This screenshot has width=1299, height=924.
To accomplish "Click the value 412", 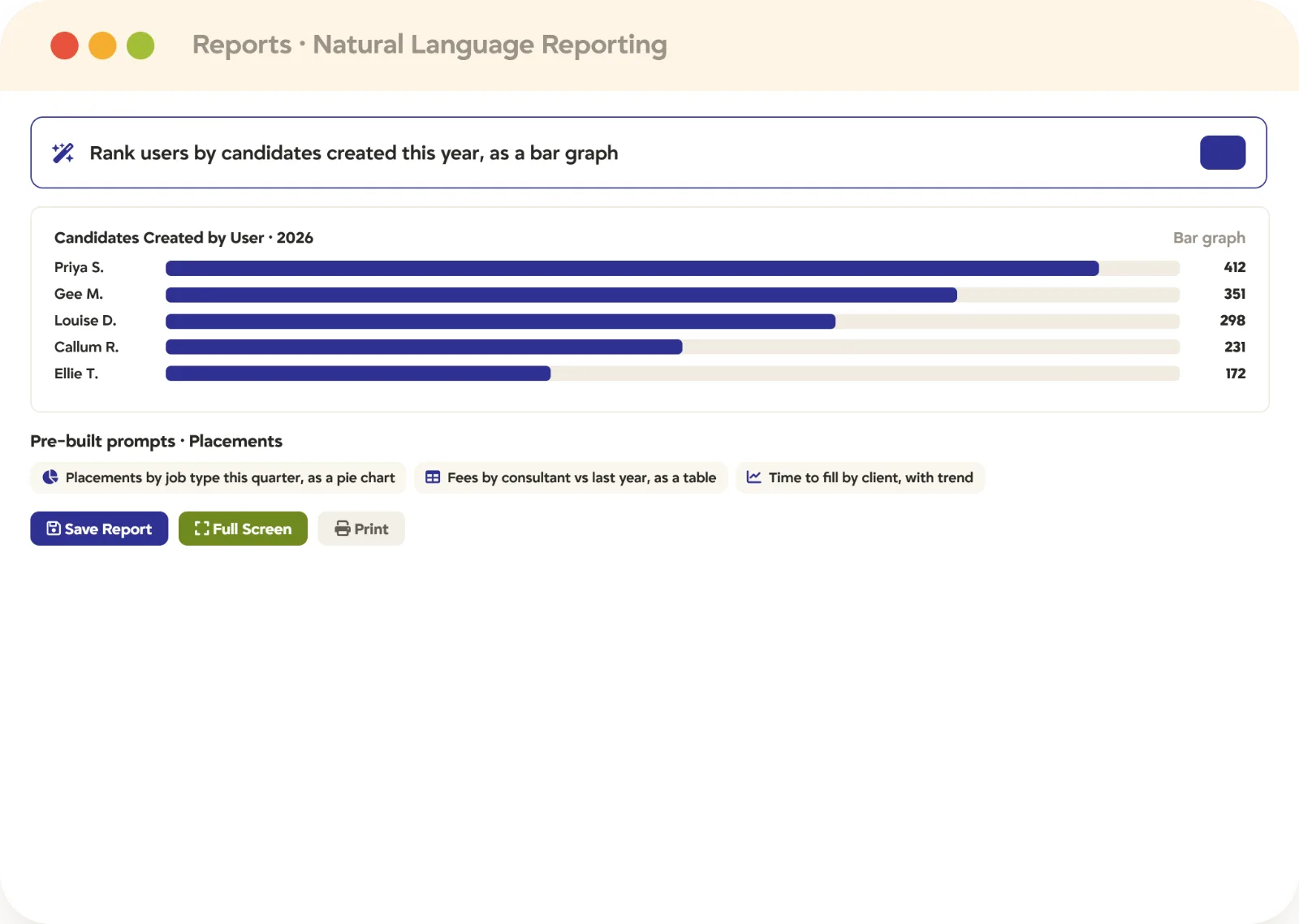I will point(1235,267).
